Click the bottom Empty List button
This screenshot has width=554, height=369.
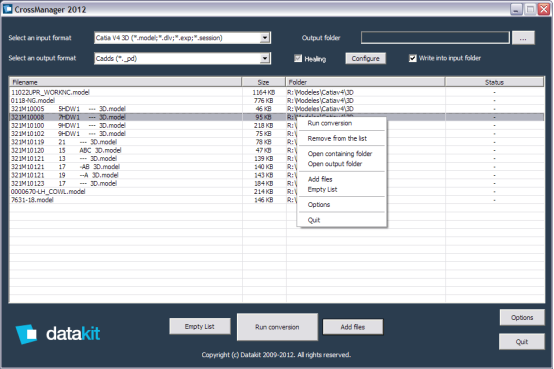tap(200, 326)
